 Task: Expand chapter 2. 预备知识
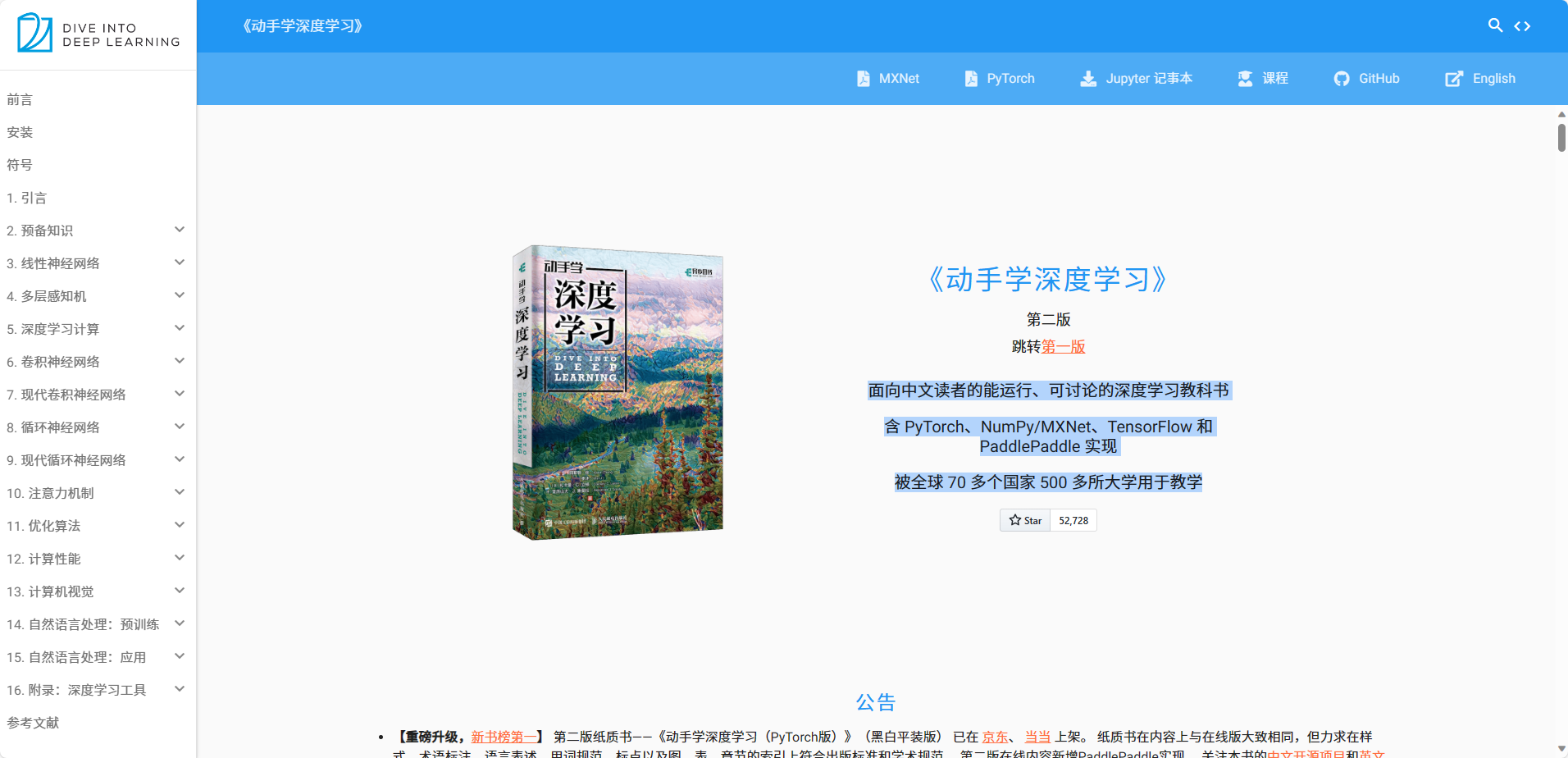click(179, 230)
